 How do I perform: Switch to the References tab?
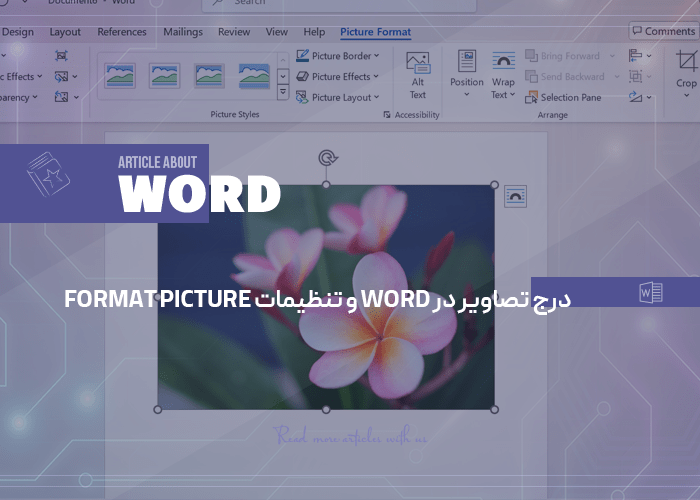tap(122, 32)
